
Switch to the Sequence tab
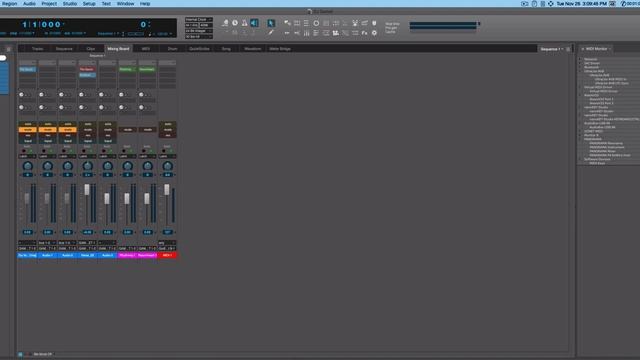[64, 49]
